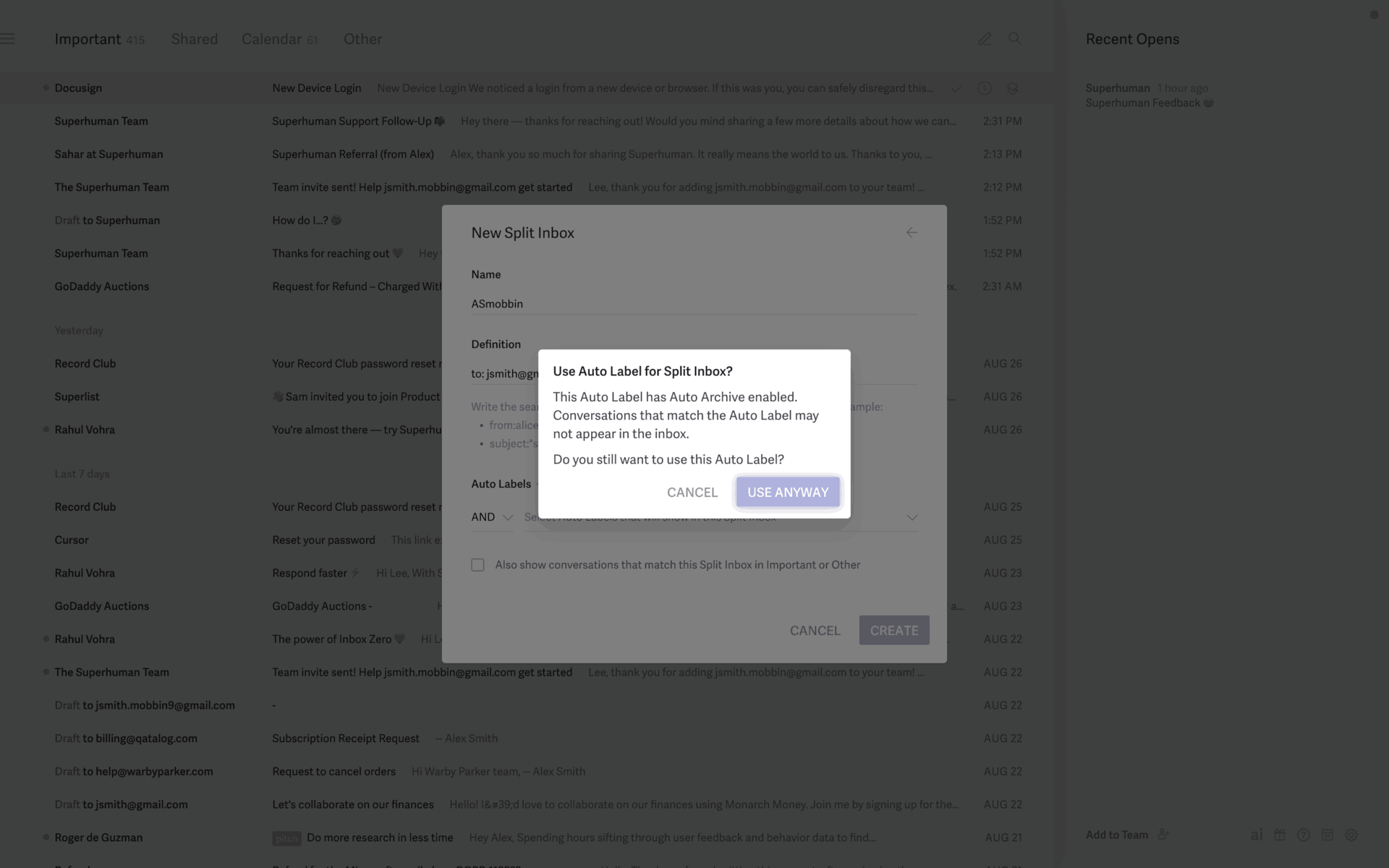This screenshot has width=1389, height=868.
Task: Click the icon right of Docusign clock
Action: (x=1012, y=88)
